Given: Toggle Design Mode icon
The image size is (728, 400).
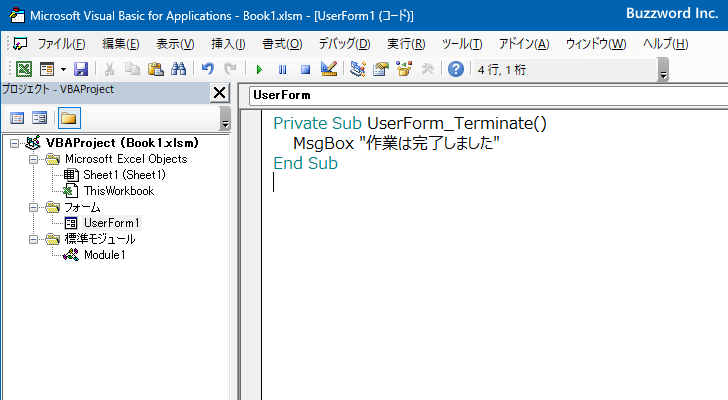Looking at the screenshot, I should (329, 70).
